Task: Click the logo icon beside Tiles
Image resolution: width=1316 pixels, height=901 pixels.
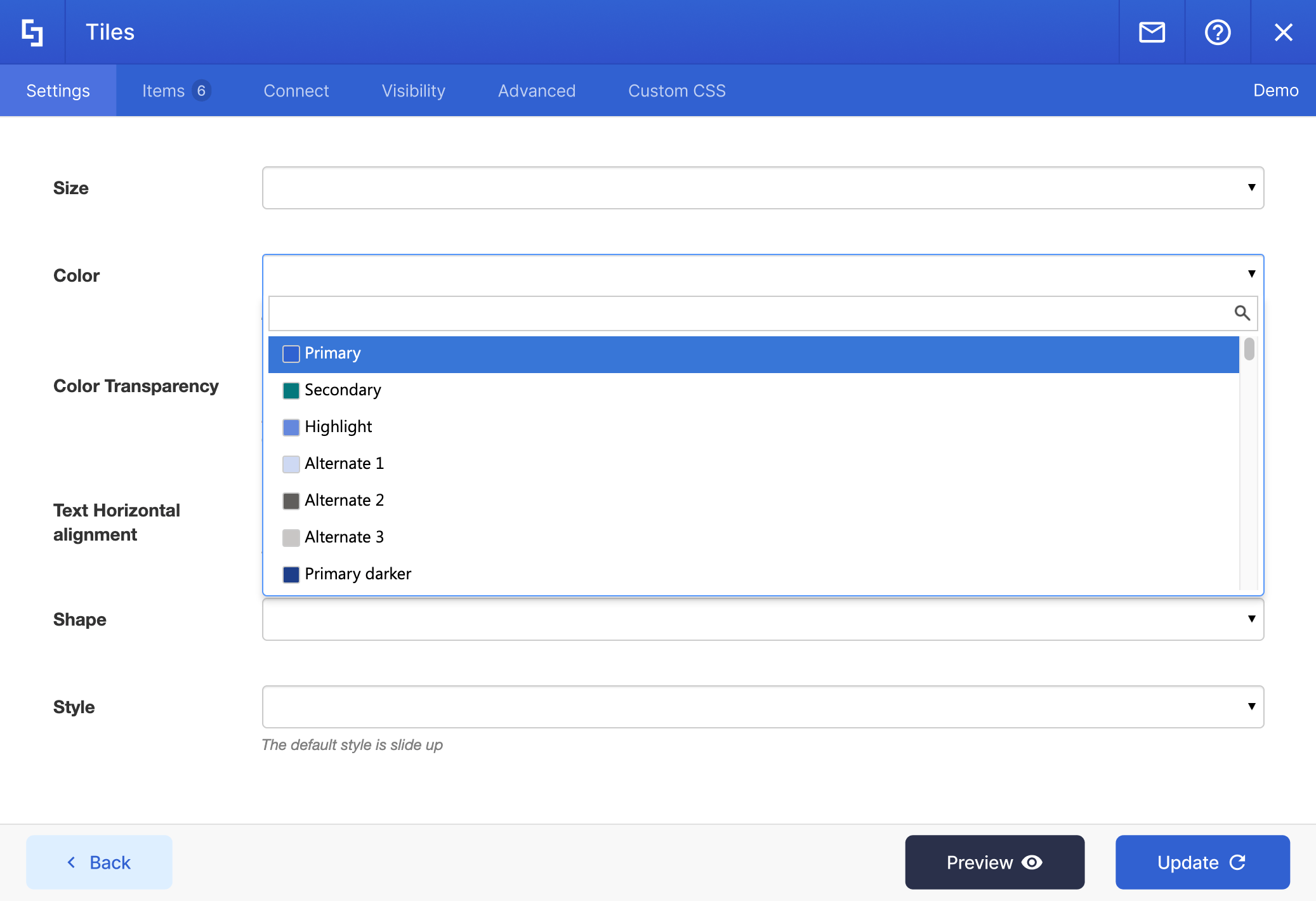Action: (x=32, y=32)
